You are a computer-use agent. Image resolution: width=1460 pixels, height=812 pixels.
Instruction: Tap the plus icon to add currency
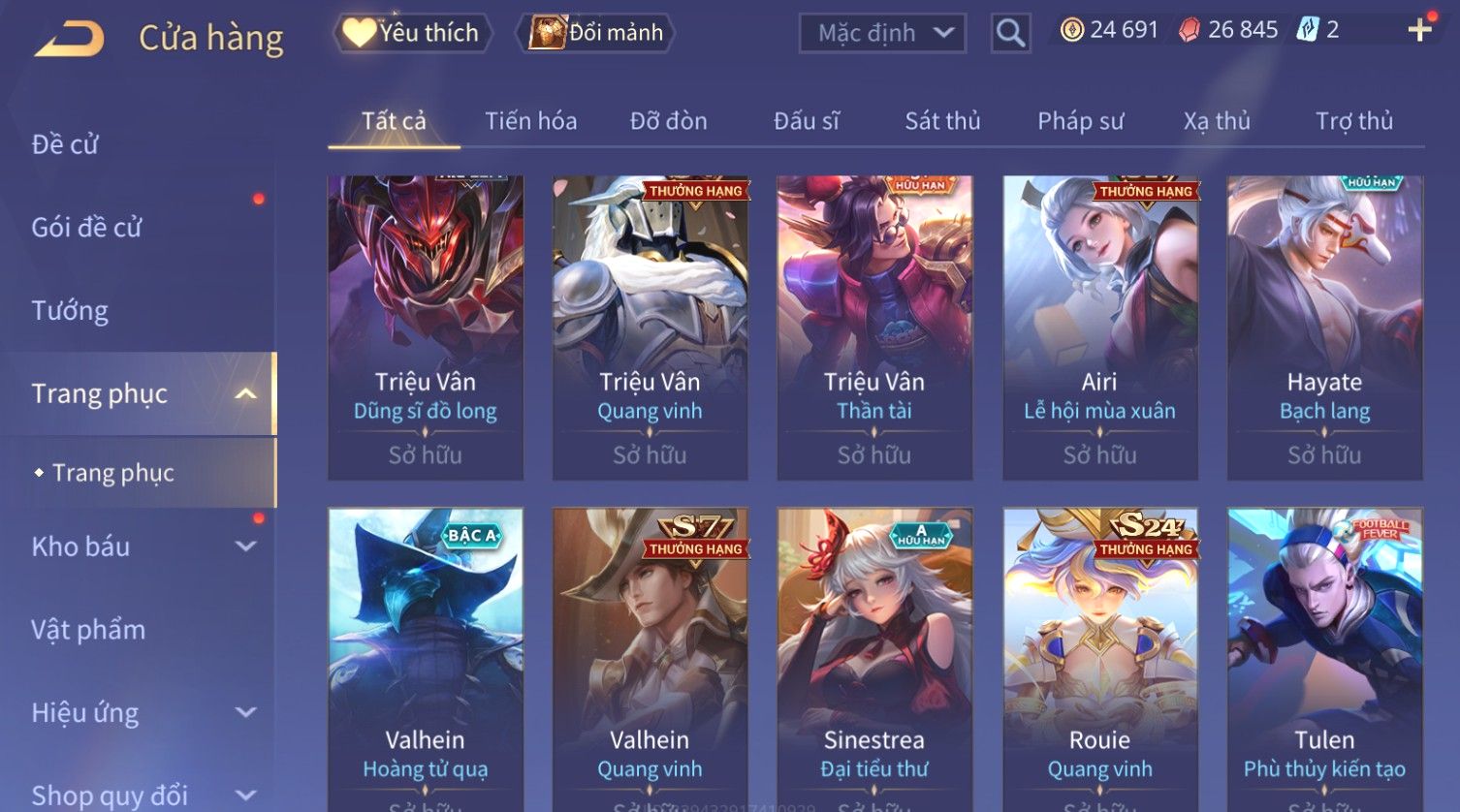(1420, 30)
